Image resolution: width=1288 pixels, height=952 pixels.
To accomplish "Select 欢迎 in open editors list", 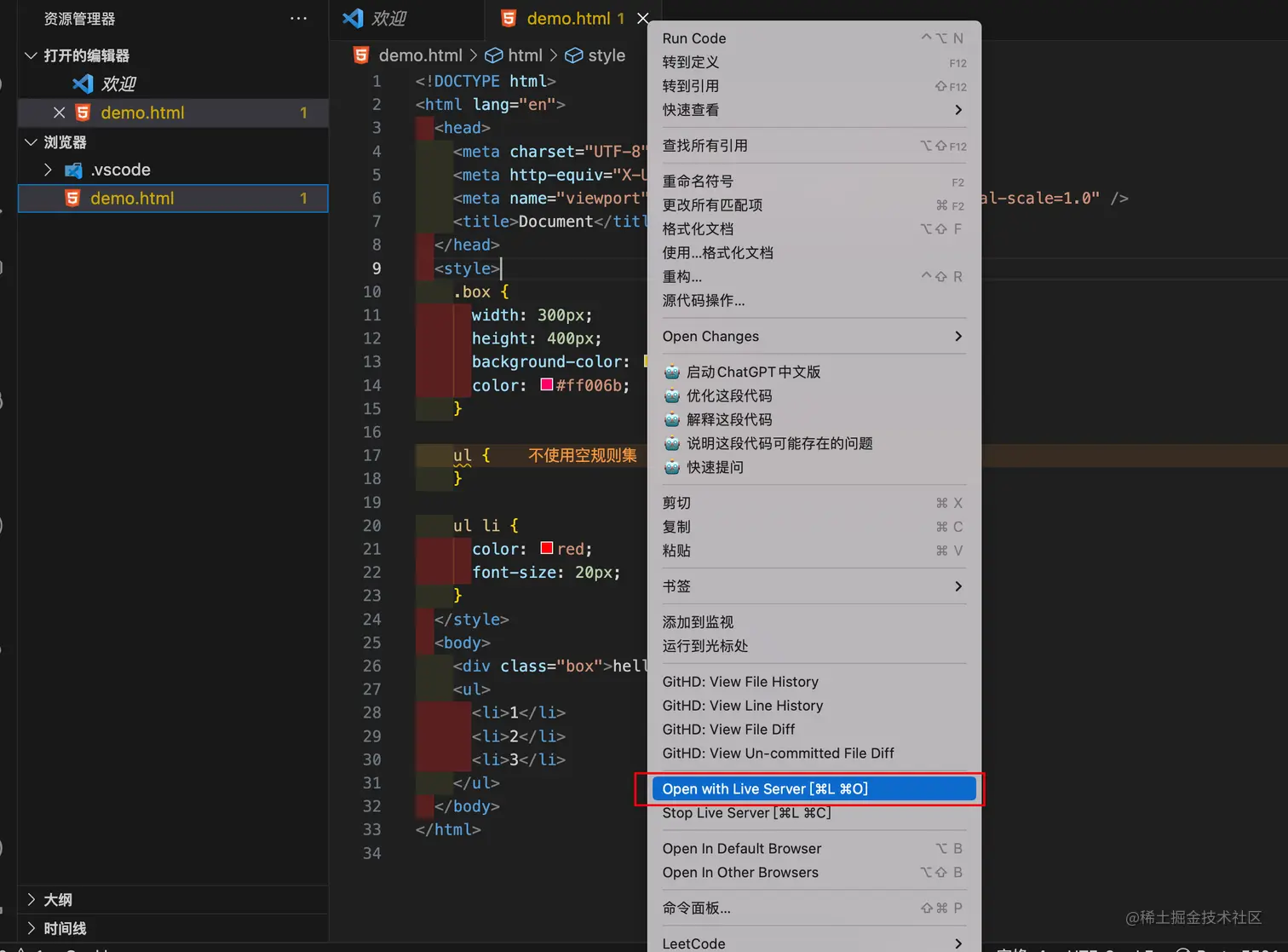I will pos(173,84).
